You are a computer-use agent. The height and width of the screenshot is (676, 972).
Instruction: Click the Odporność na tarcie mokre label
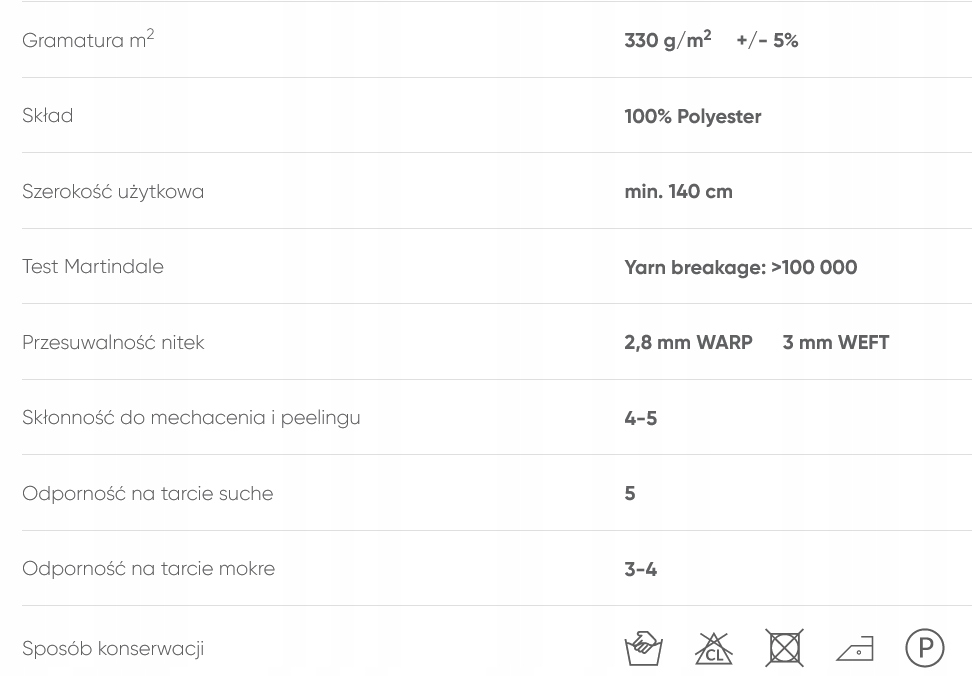coord(148,569)
